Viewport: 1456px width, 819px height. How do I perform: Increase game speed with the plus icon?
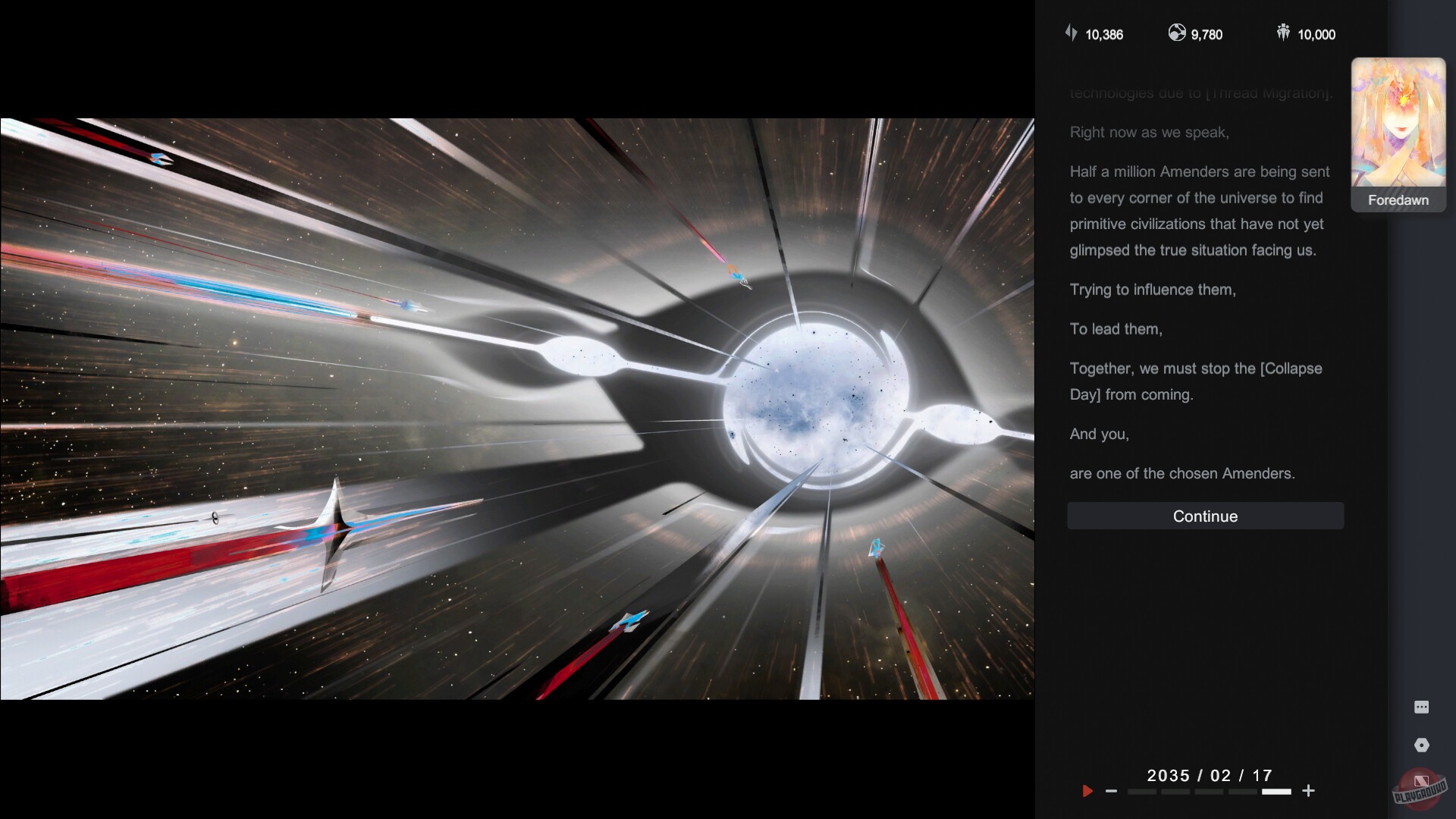click(x=1309, y=791)
